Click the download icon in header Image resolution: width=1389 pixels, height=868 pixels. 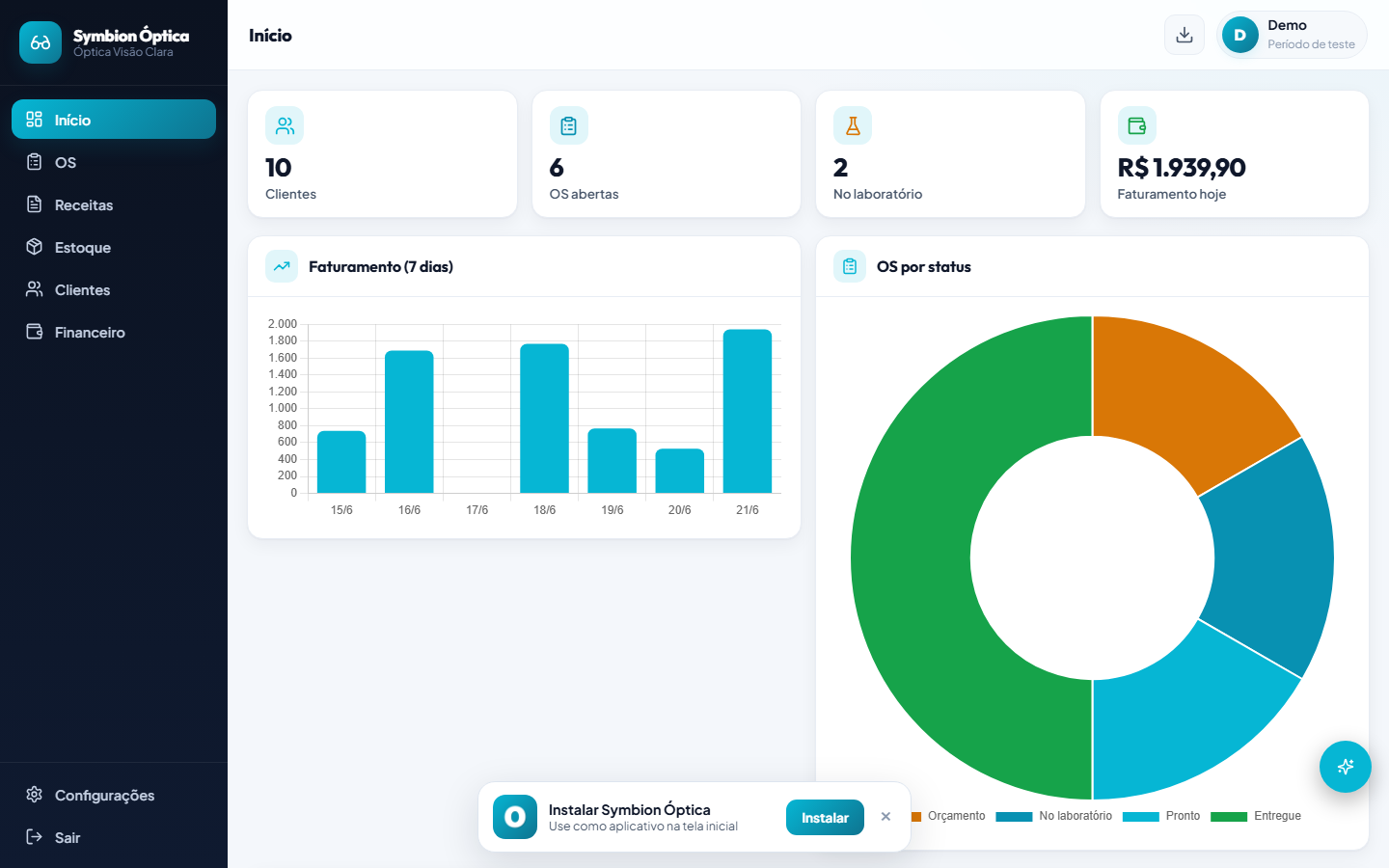click(x=1185, y=35)
